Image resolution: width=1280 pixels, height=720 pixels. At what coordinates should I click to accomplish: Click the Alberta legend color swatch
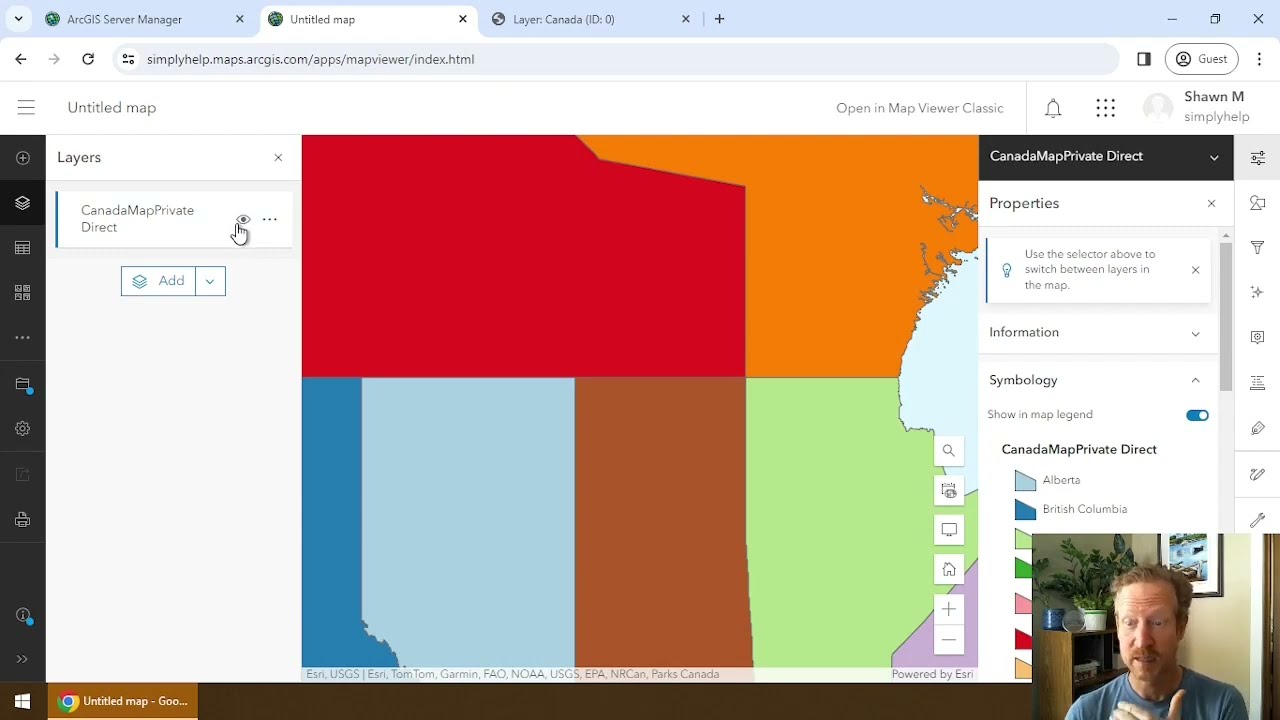pos(1025,481)
